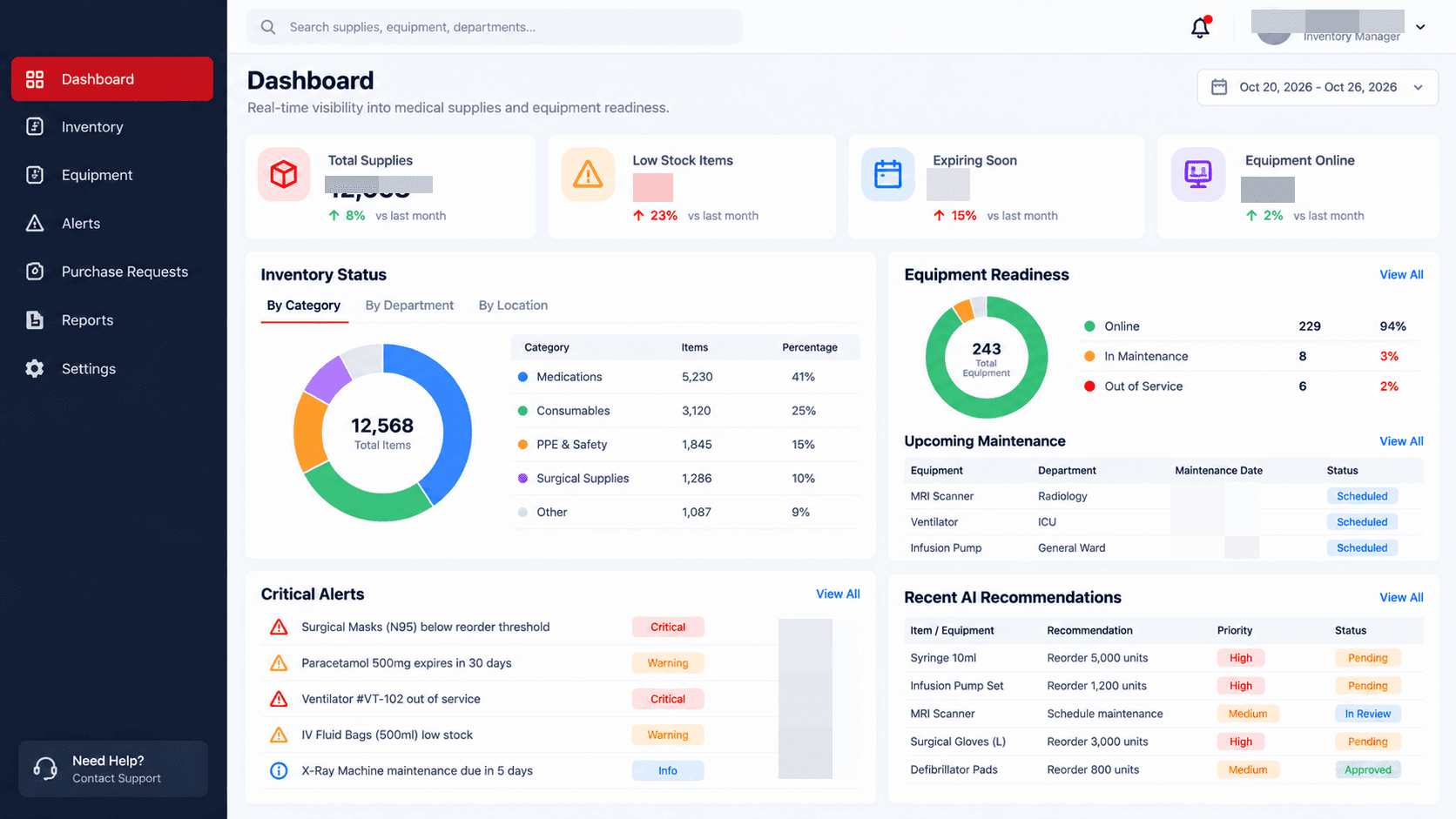Viewport: 1456px width, 819px height.
Task: Click the X-Ray Machine info circle icon
Action: (279, 770)
